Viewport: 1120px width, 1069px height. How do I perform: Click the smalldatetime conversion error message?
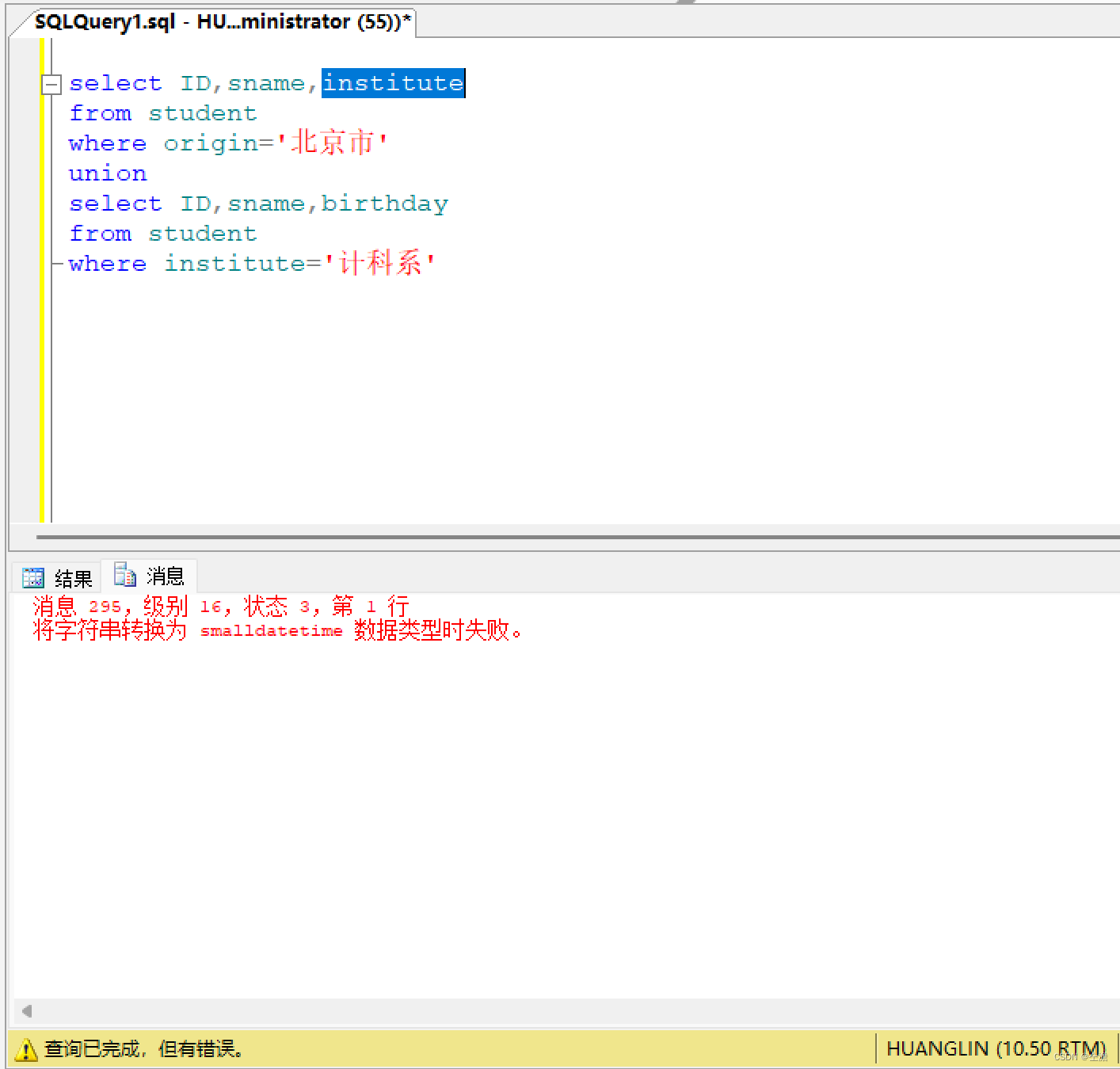[278, 631]
